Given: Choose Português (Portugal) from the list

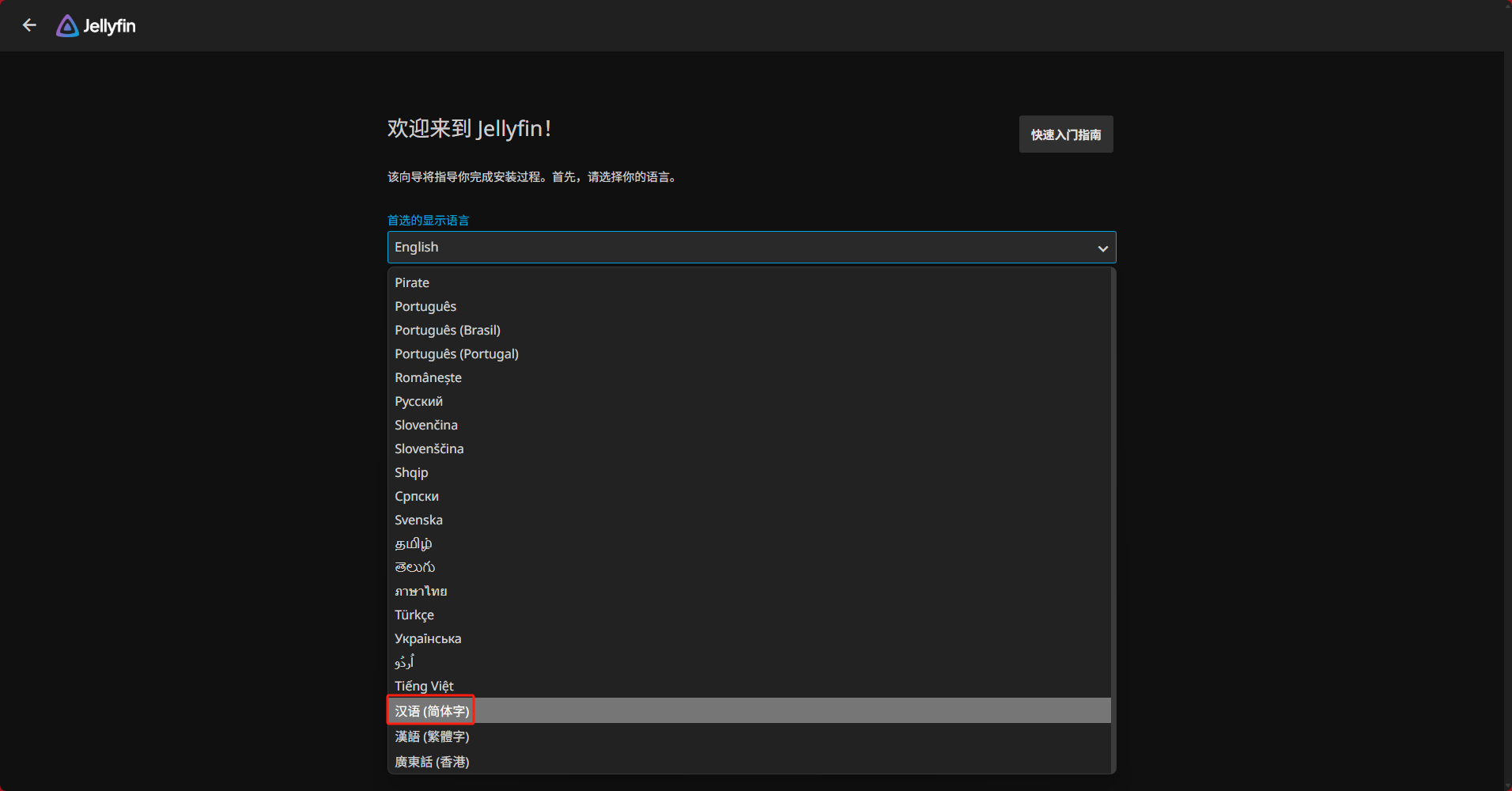Looking at the screenshot, I should 749,354.
